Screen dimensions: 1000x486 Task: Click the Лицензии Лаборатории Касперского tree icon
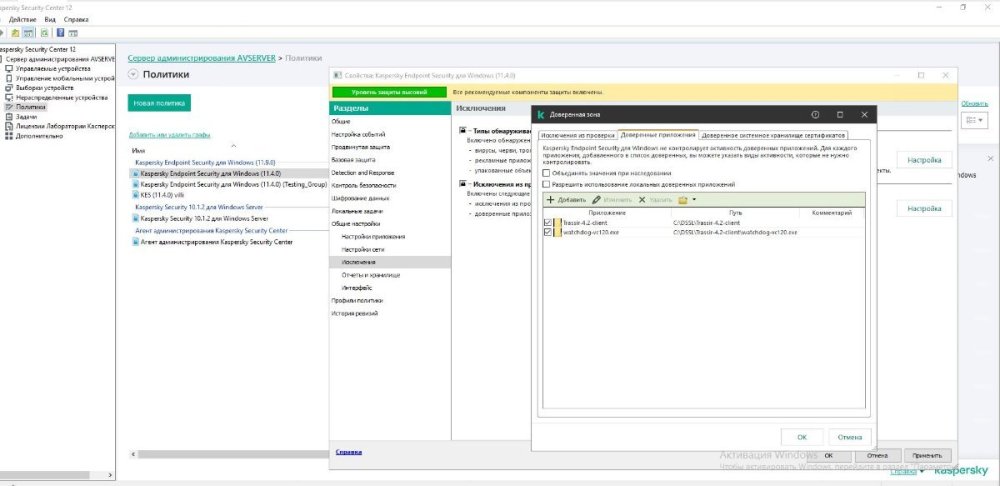[9, 126]
